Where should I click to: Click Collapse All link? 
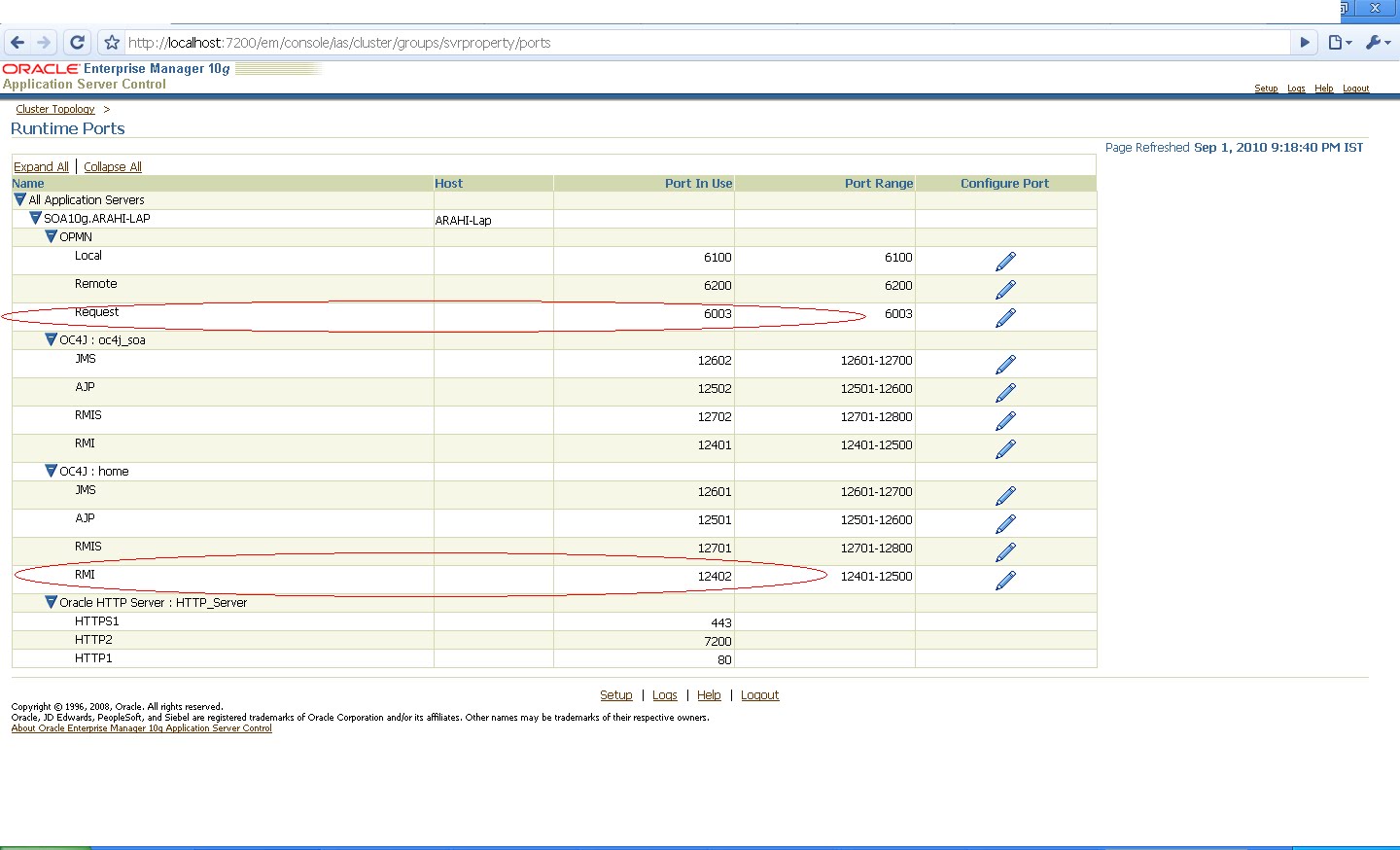click(113, 167)
